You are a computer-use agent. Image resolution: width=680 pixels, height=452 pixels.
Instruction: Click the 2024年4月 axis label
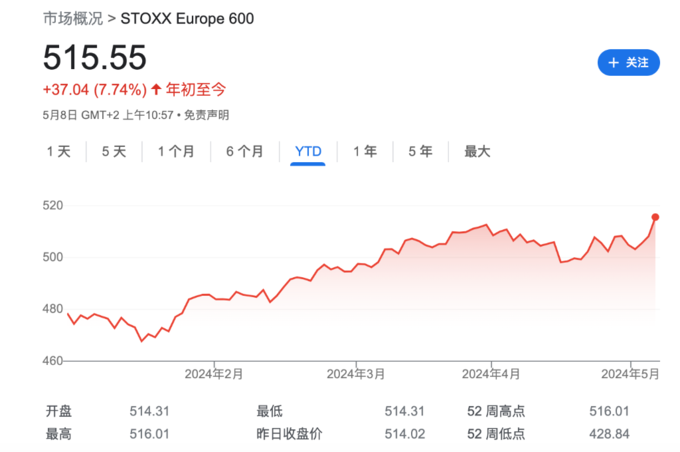tap(491, 374)
